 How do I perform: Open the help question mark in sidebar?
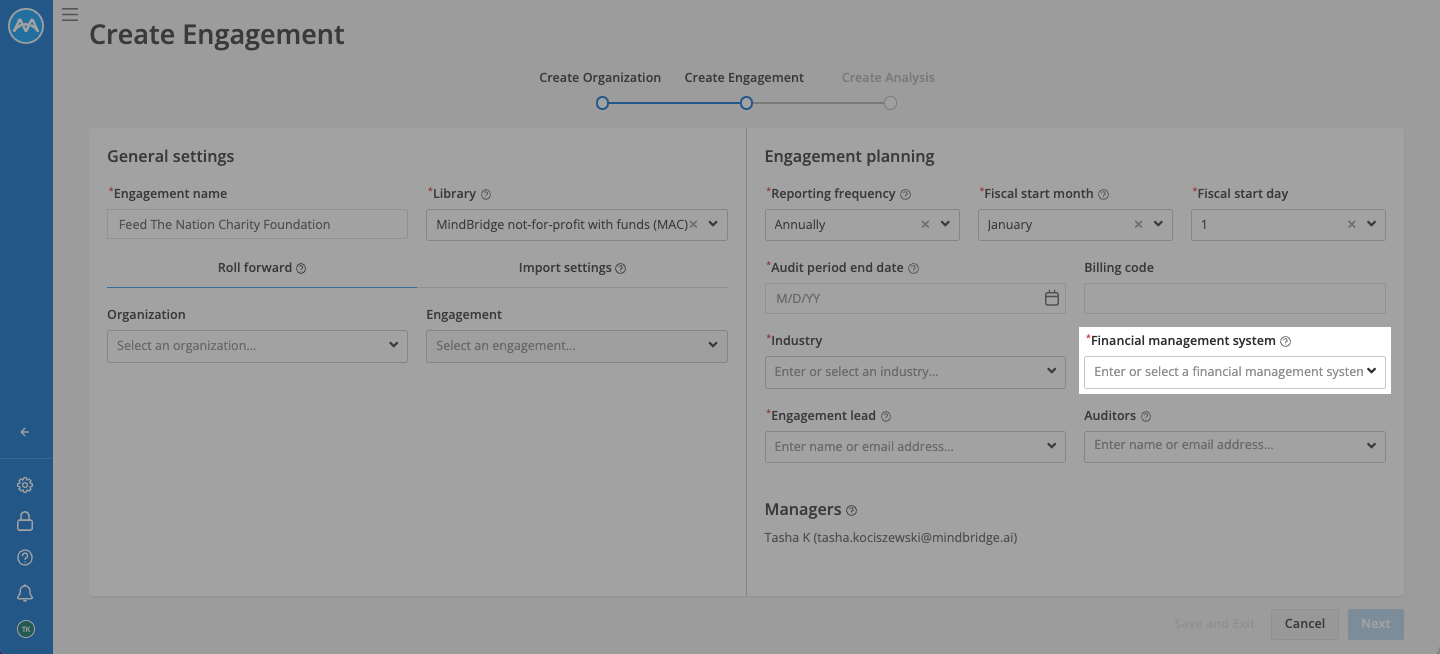[x=26, y=557]
